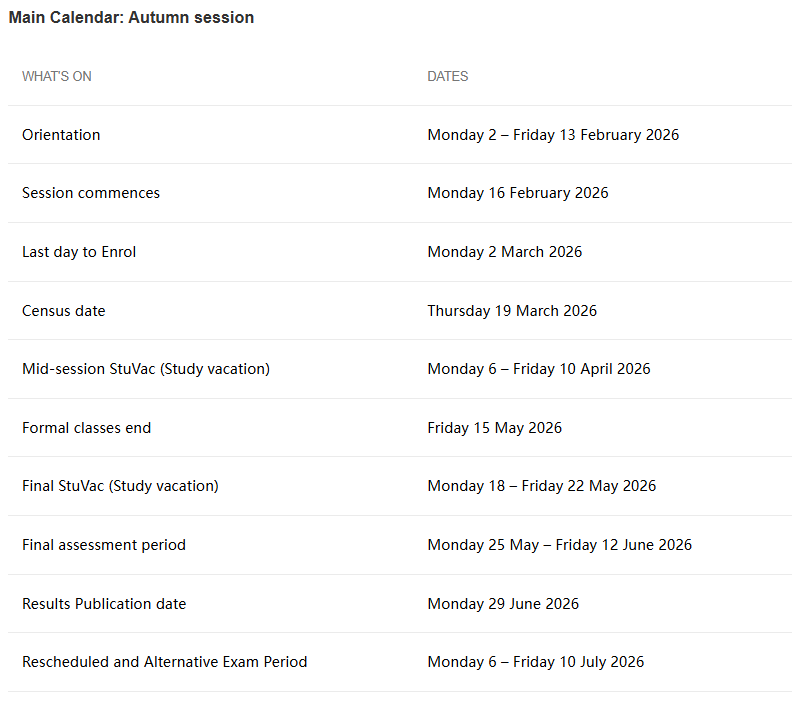Click the date Friday 15 May 2026
The image size is (799, 704).
494,428
